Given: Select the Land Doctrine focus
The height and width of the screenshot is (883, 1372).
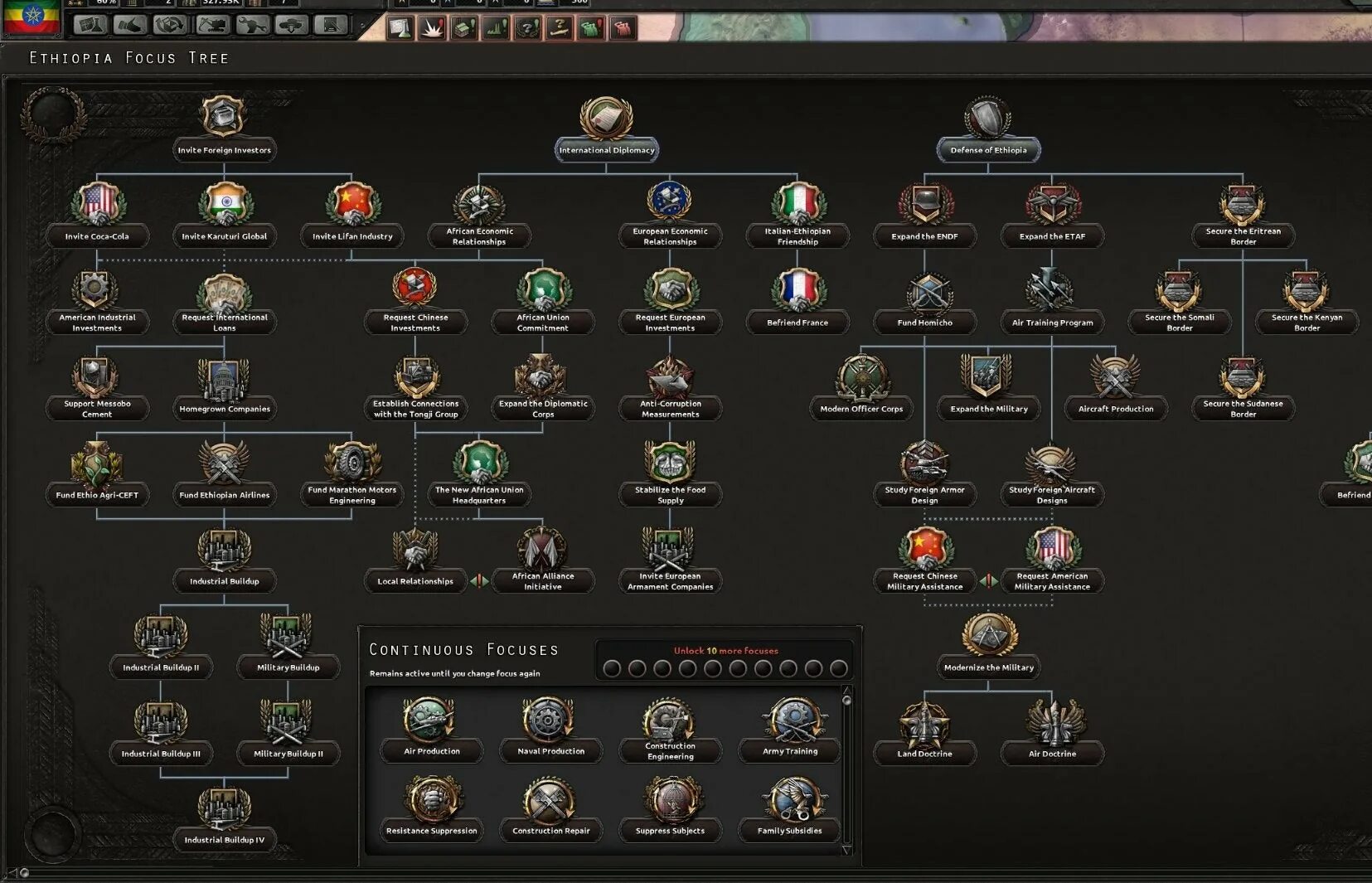Looking at the screenshot, I should click(924, 731).
